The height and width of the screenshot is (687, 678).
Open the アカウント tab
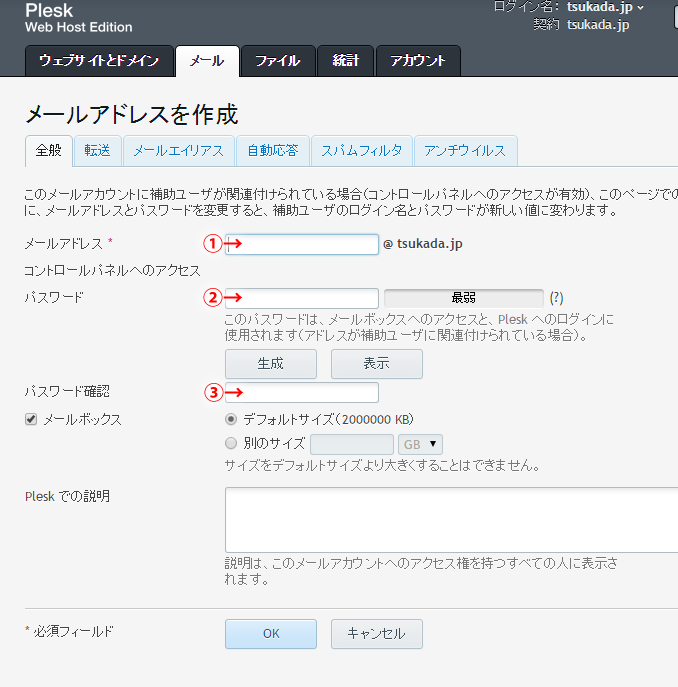418,60
